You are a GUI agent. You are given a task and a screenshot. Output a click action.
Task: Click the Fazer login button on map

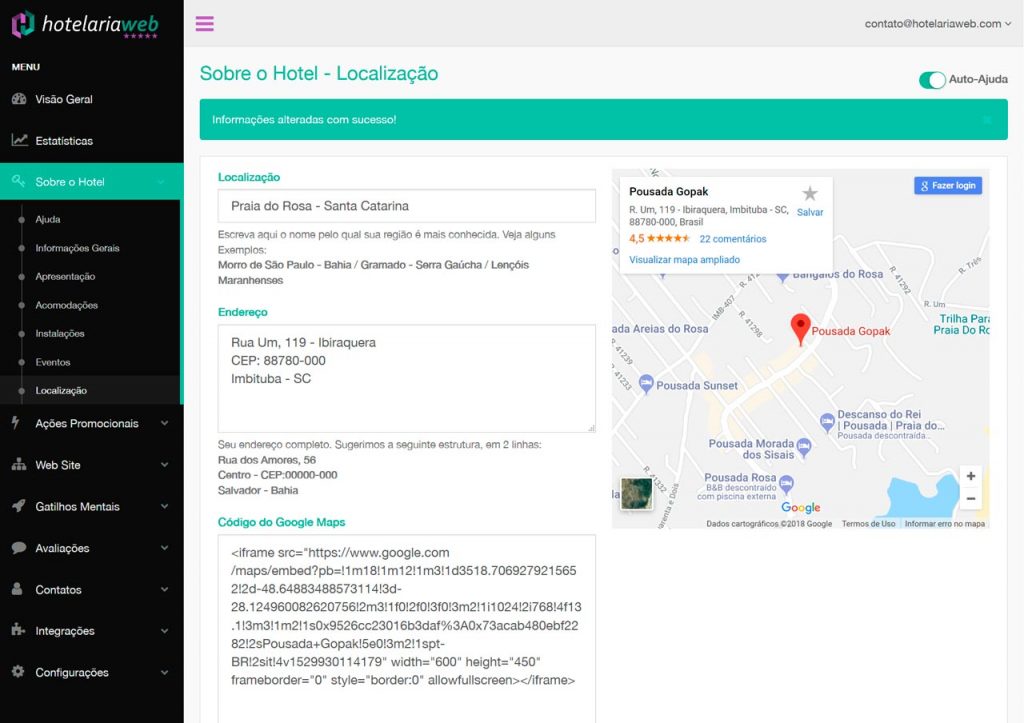[948, 185]
